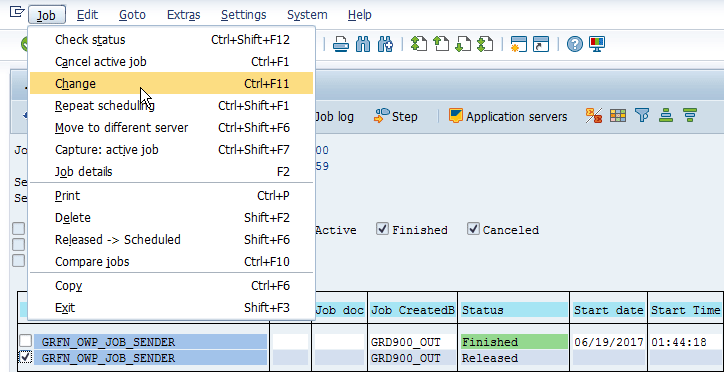Uncheck the Finished status checkbox
The width and height of the screenshot is (724, 372).
tap(382, 228)
